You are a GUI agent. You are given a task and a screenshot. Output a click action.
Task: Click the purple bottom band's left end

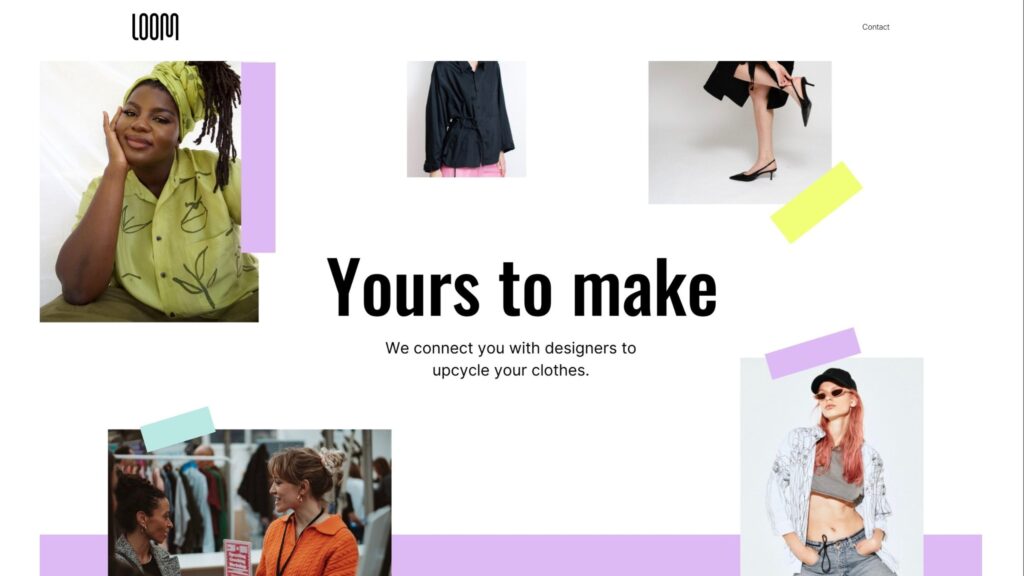tap(74, 555)
